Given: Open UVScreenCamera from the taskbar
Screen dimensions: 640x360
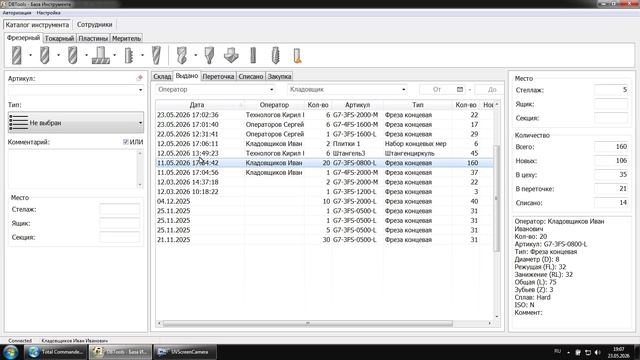Looking at the screenshot, I should click(184, 352).
